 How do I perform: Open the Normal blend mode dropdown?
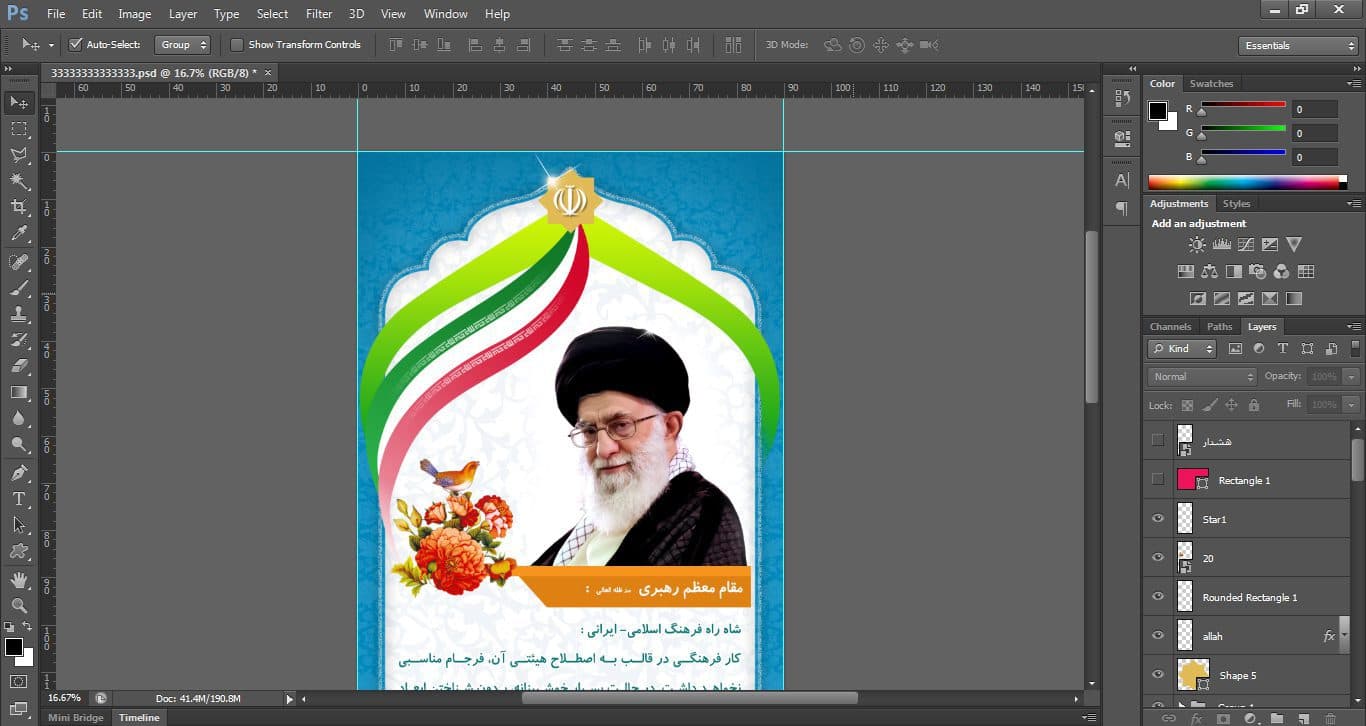coord(1201,377)
